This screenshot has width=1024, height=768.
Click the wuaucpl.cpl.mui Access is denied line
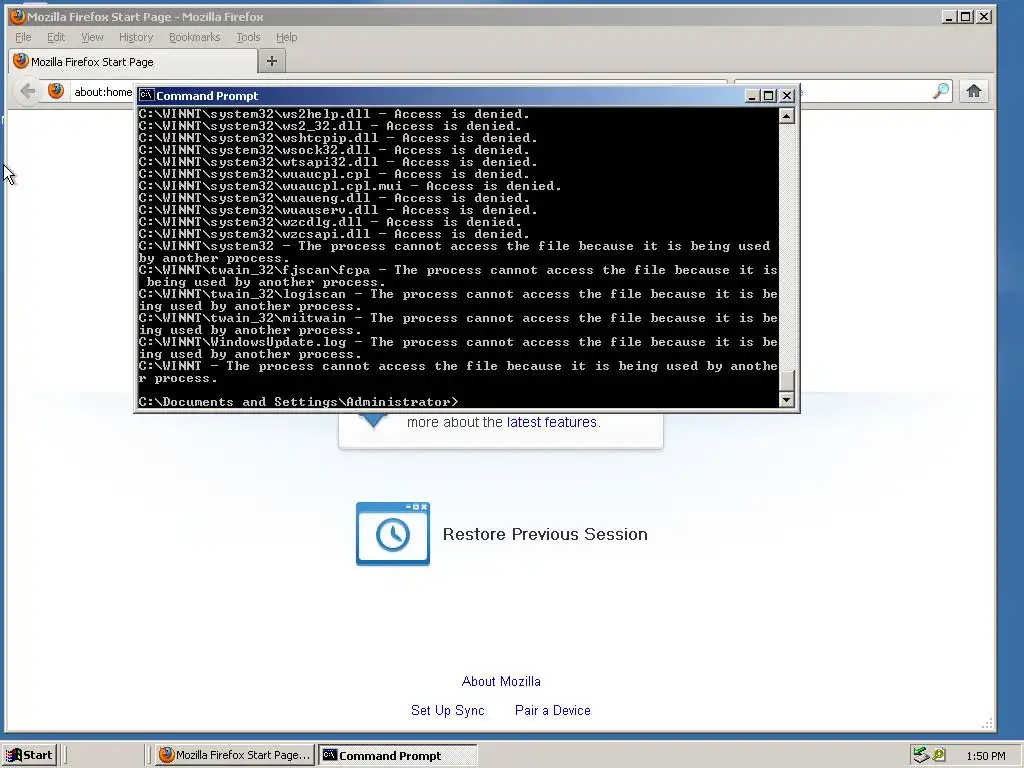pyautogui.click(x=349, y=185)
